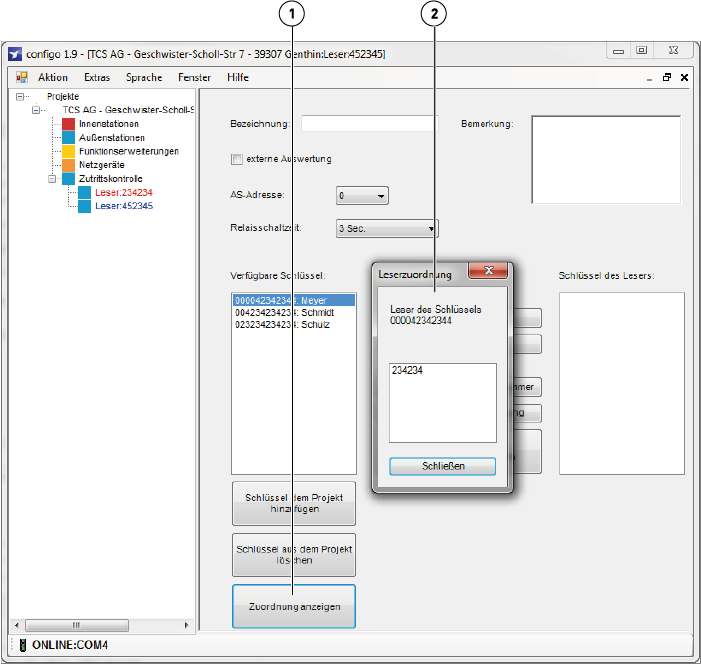The height and width of the screenshot is (665, 701).
Task: Click the application icon in the menu bar
Action: click(21, 77)
